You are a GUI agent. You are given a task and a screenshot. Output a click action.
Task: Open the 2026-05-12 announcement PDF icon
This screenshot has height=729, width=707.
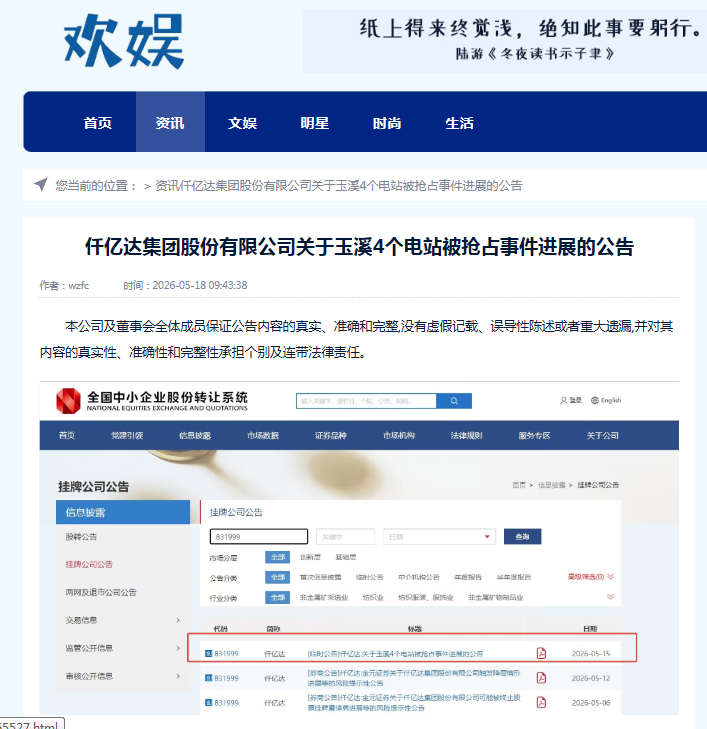pos(541,678)
